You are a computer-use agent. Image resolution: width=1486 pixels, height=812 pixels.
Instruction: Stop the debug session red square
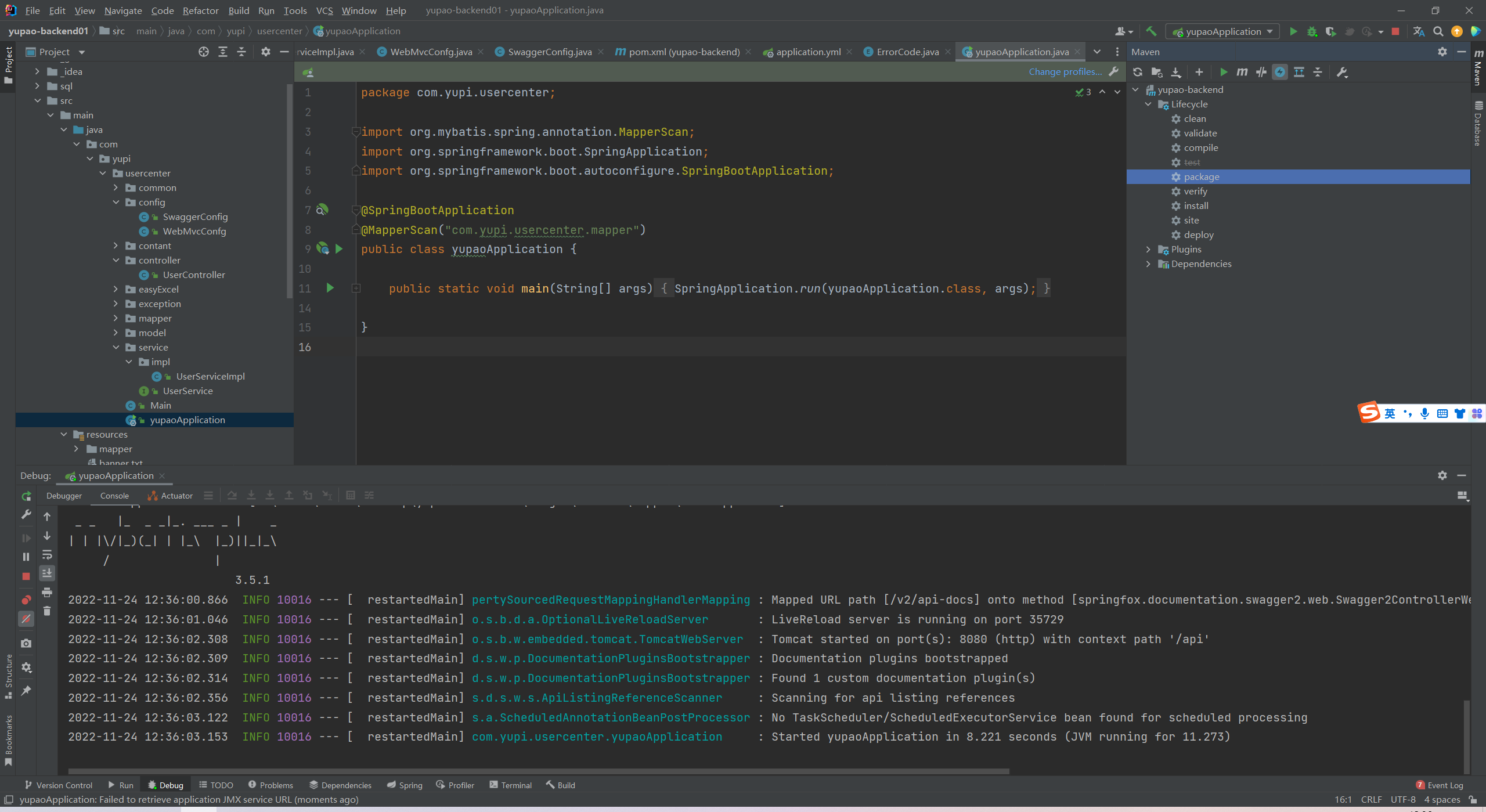point(26,576)
